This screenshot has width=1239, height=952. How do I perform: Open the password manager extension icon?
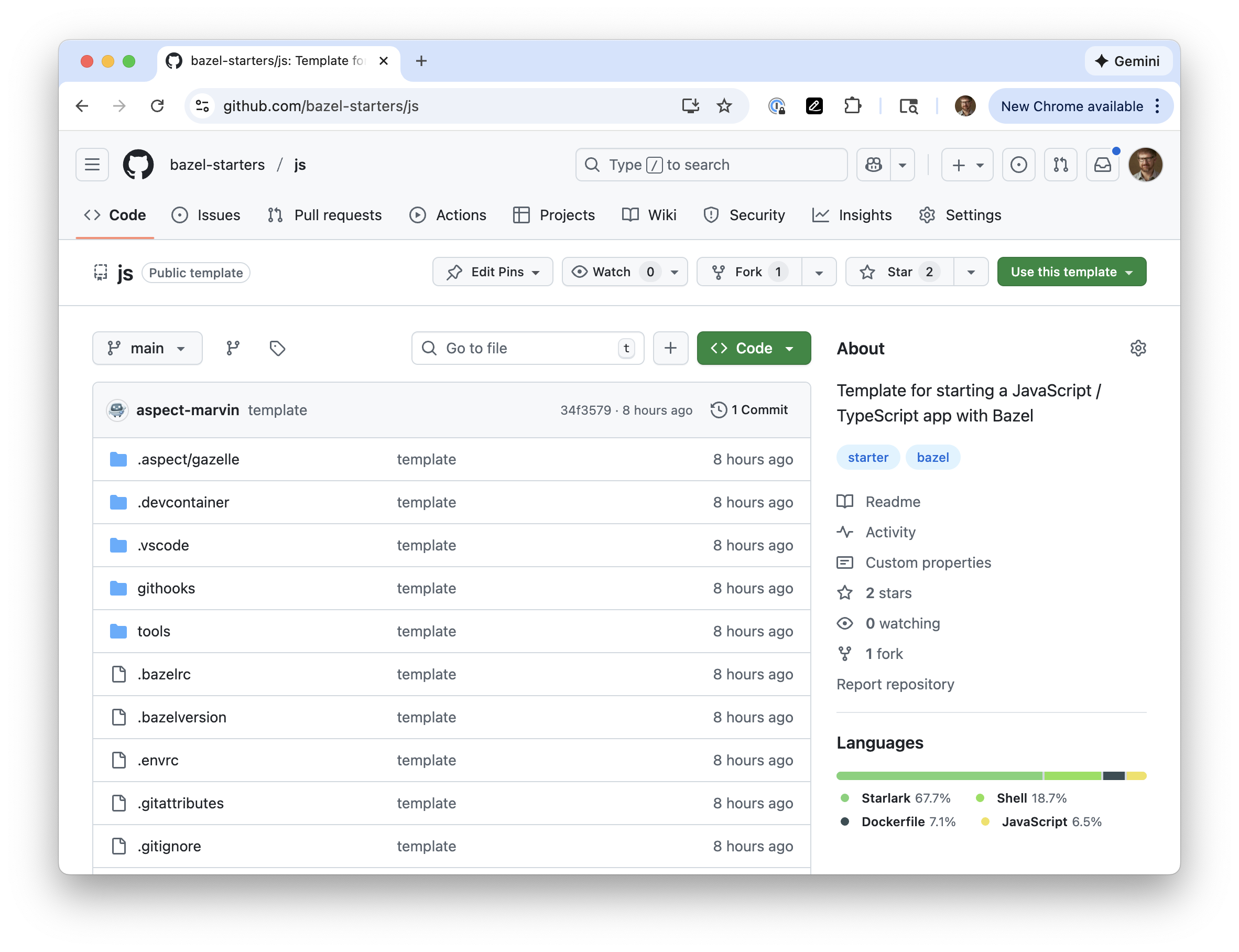point(777,106)
